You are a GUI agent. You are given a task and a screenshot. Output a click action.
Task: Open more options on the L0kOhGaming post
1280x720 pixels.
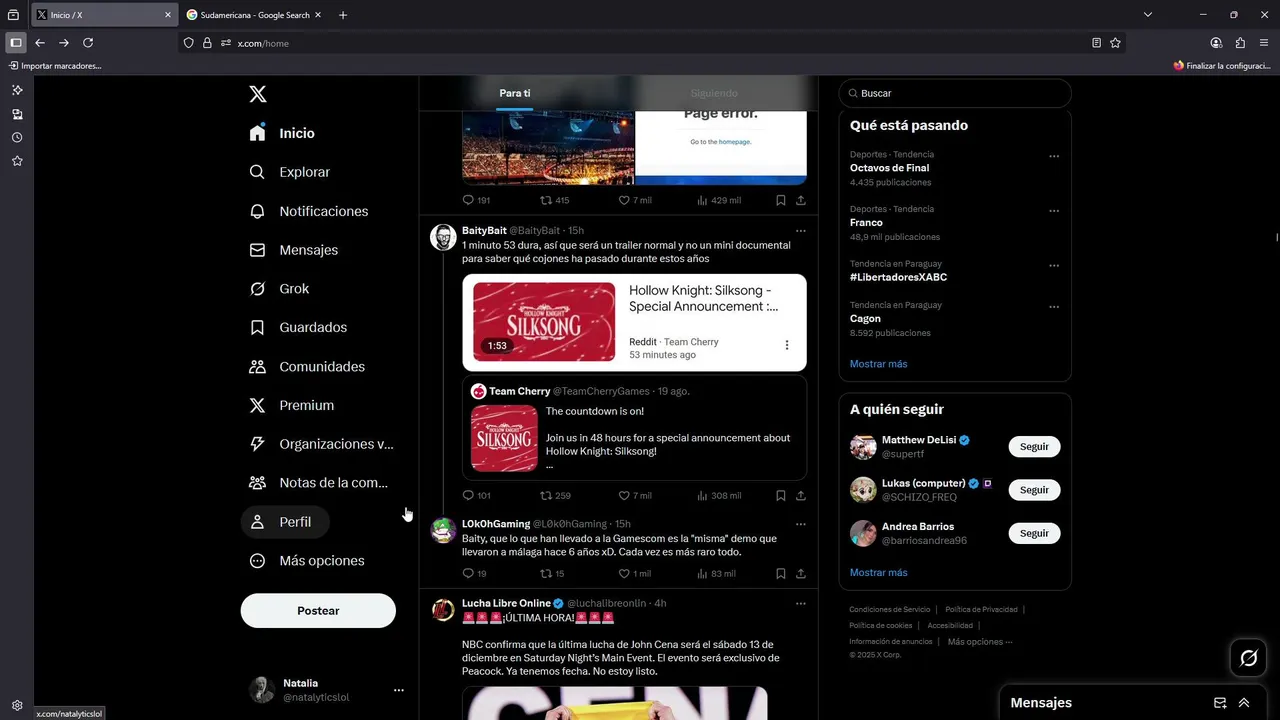pos(800,524)
